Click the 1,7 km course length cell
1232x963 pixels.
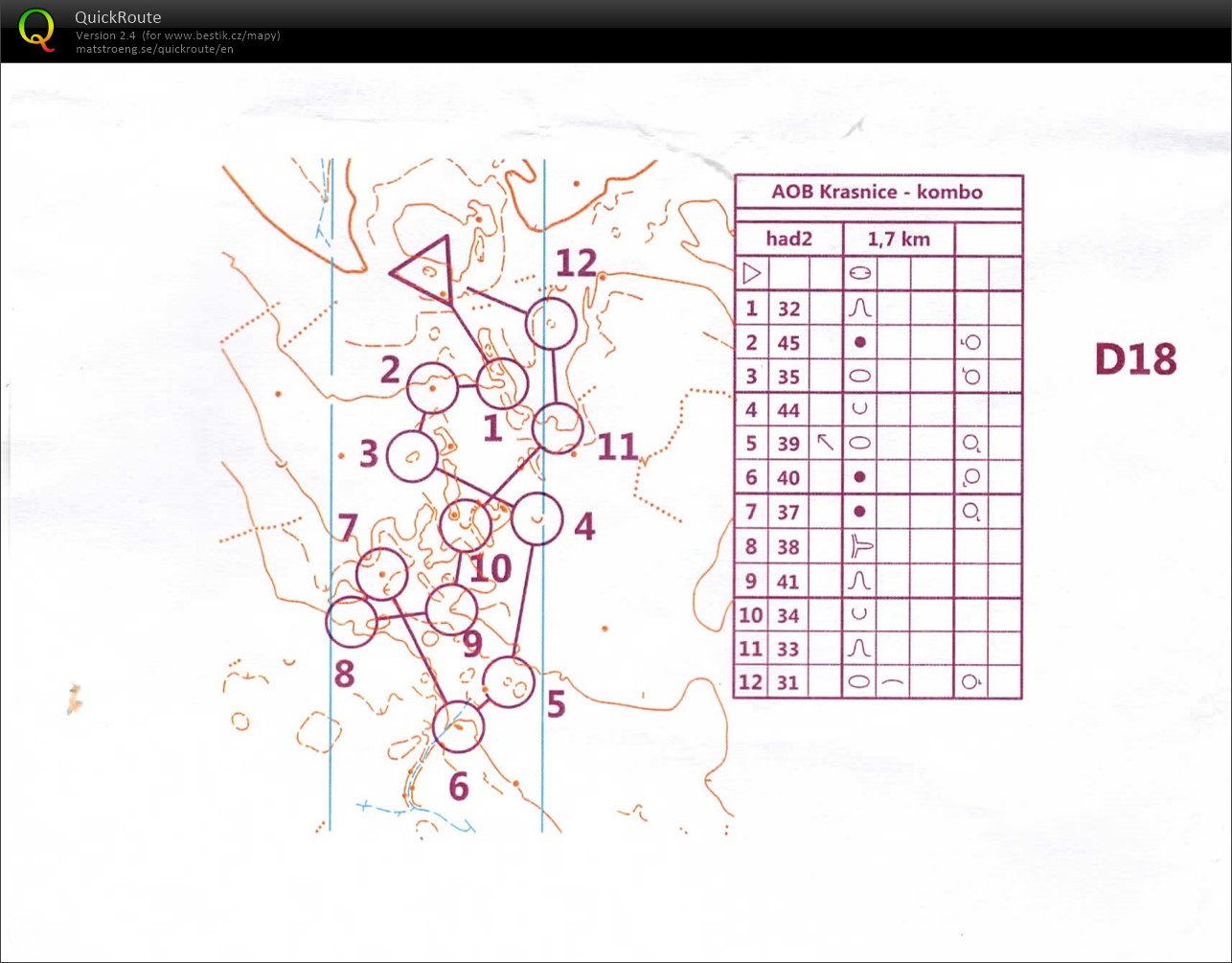pos(899,239)
